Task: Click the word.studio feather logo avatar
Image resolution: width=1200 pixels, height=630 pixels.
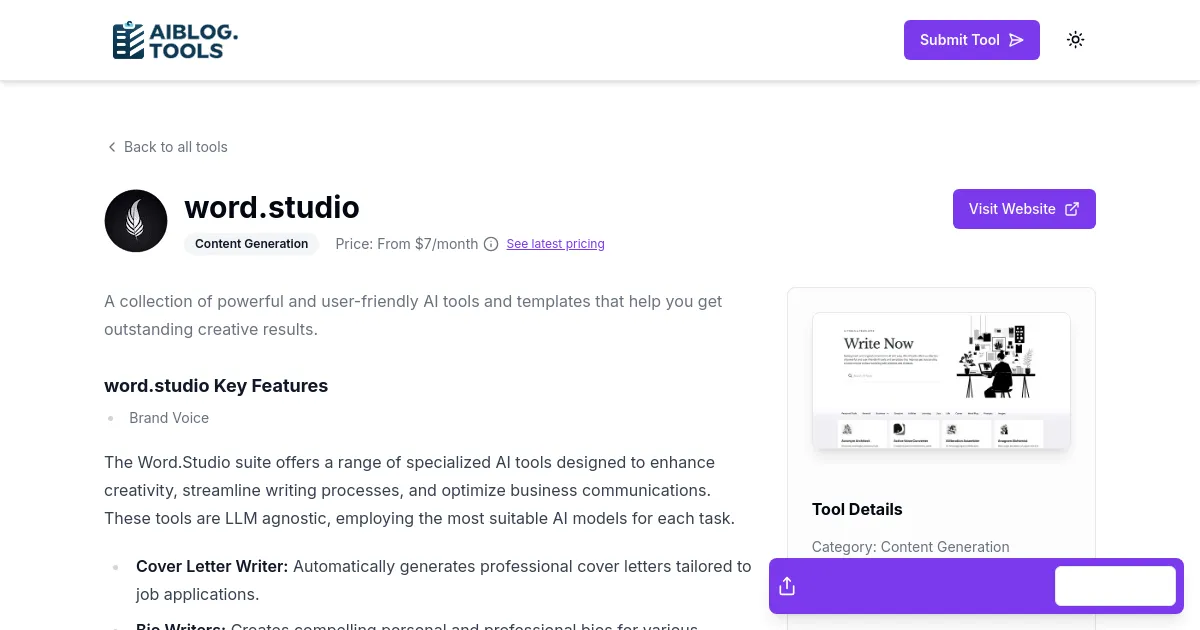Action: (x=136, y=221)
